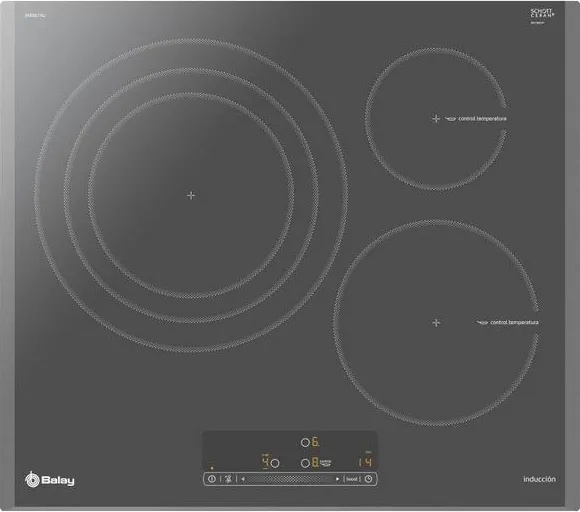Image resolution: width=580 pixels, height=512 pixels.
Task: Tap the main power on/off icon
Action: pos(212,479)
